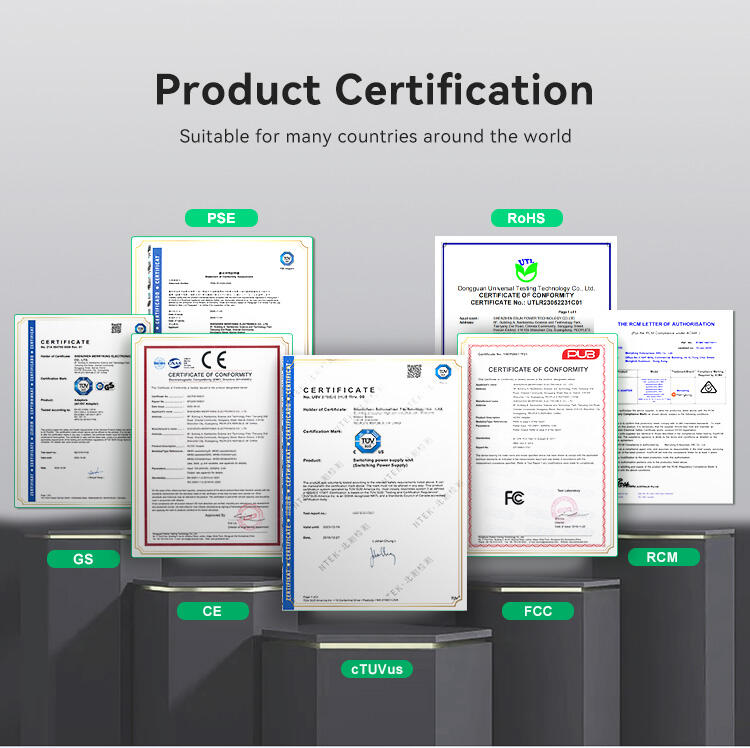The width and height of the screenshot is (750, 748).
Task: Open the PSE certificate document
Action: (x=222, y=285)
